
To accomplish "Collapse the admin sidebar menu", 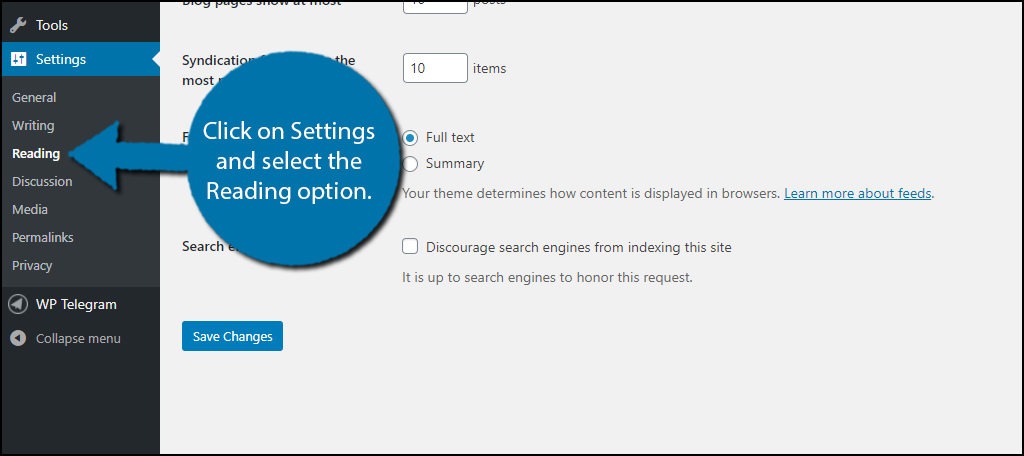I will pos(80,338).
